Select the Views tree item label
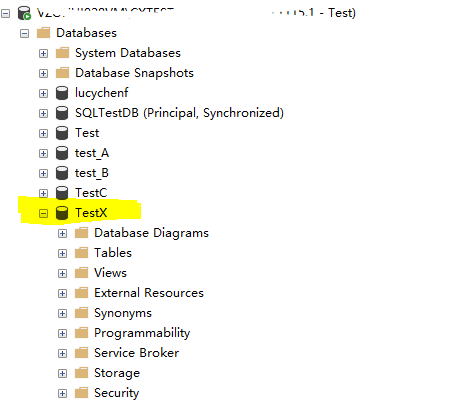Viewport: 457px width, 401px height. click(x=110, y=273)
